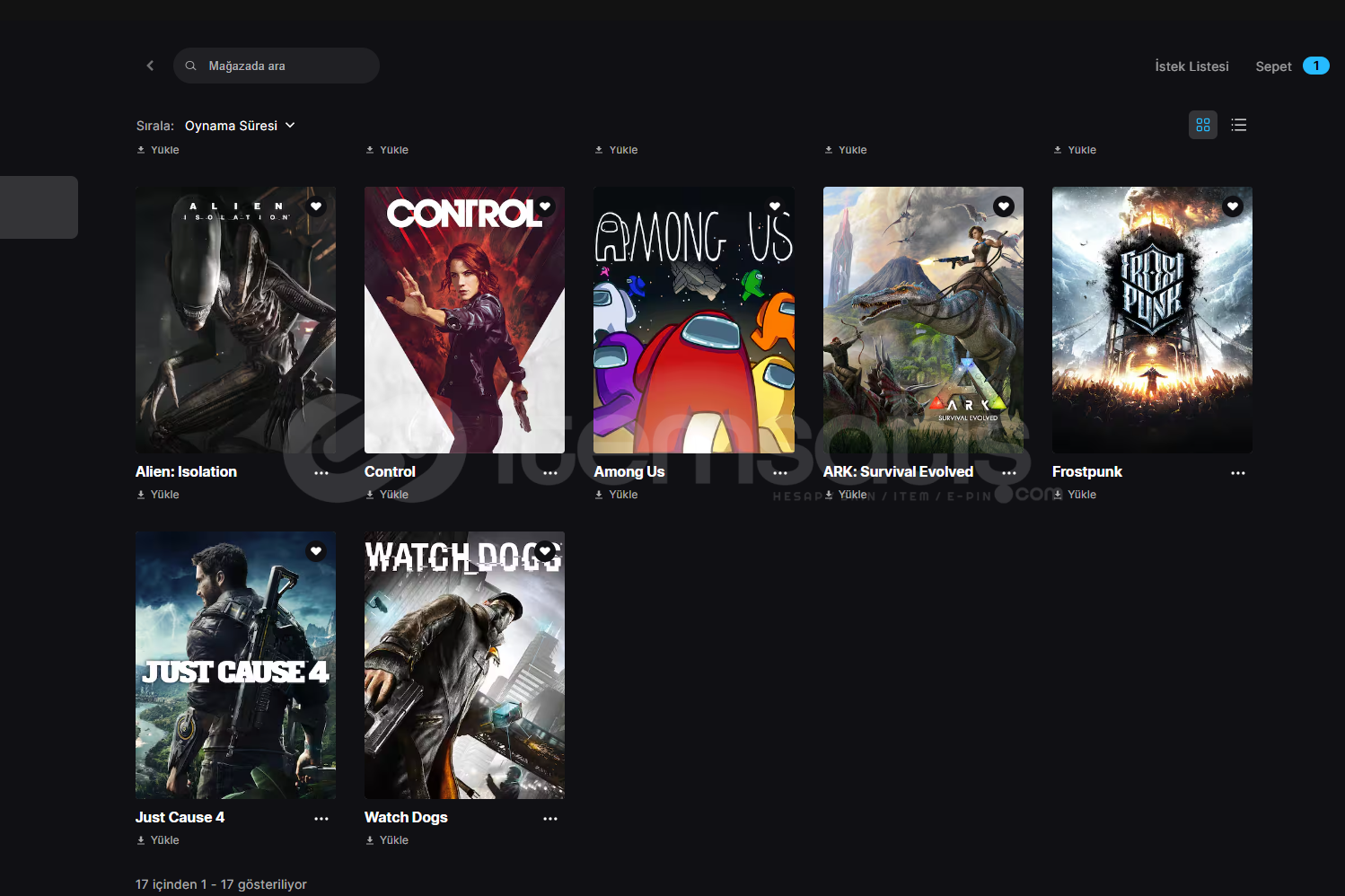Open the İstek Listesi wishlist

tap(1191, 66)
